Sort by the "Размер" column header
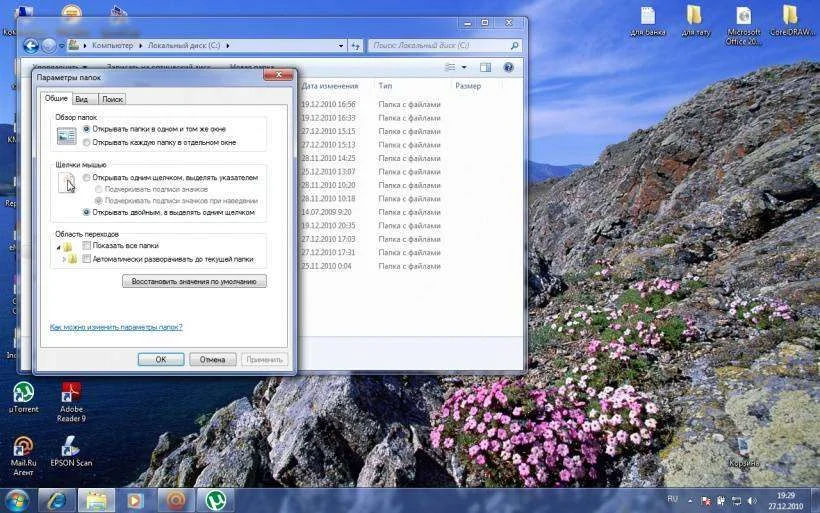The height and width of the screenshot is (513, 820). 468,86
